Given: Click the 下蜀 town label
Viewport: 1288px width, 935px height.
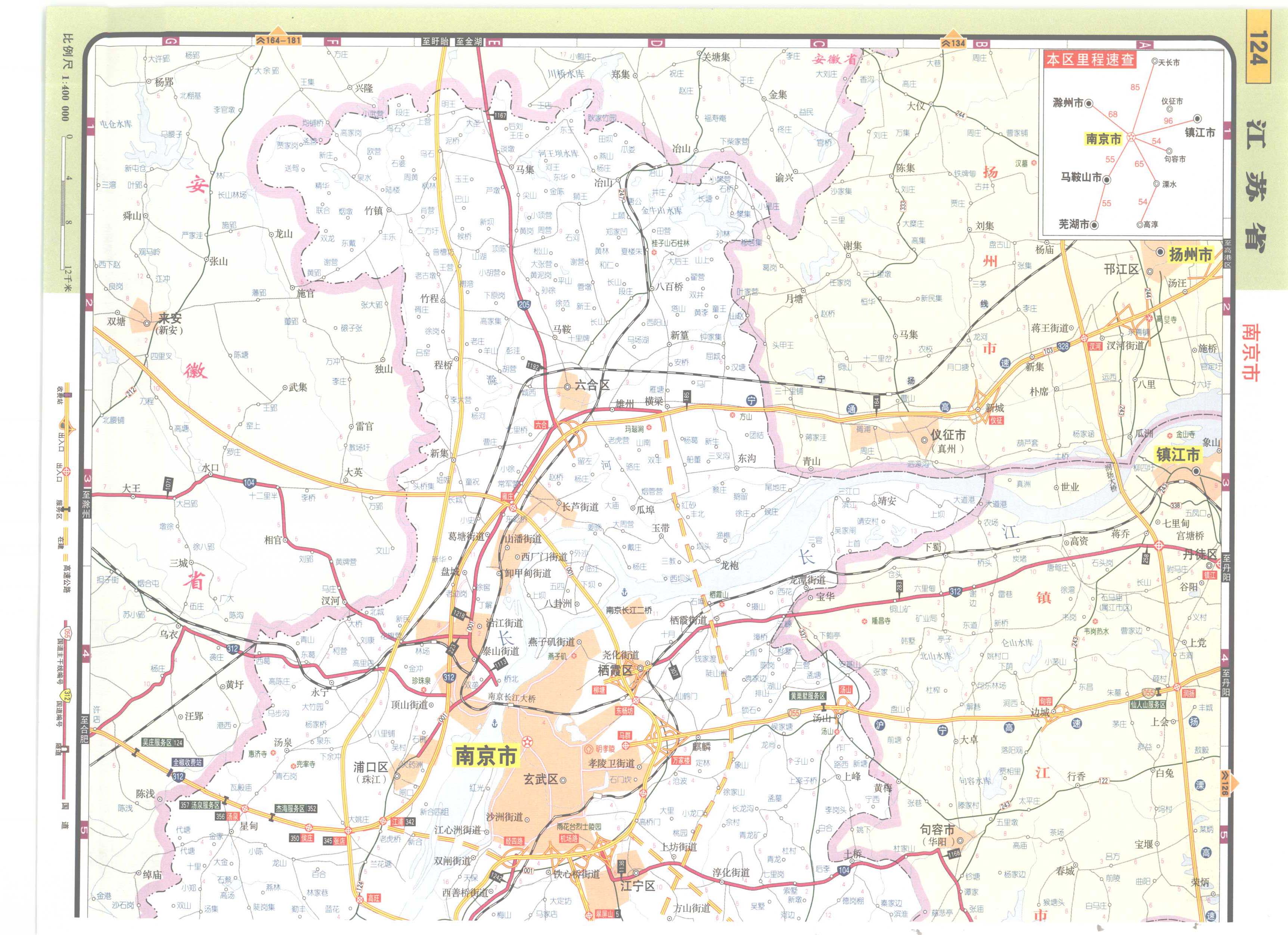Looking at the screenshot, I should (932, 547).
